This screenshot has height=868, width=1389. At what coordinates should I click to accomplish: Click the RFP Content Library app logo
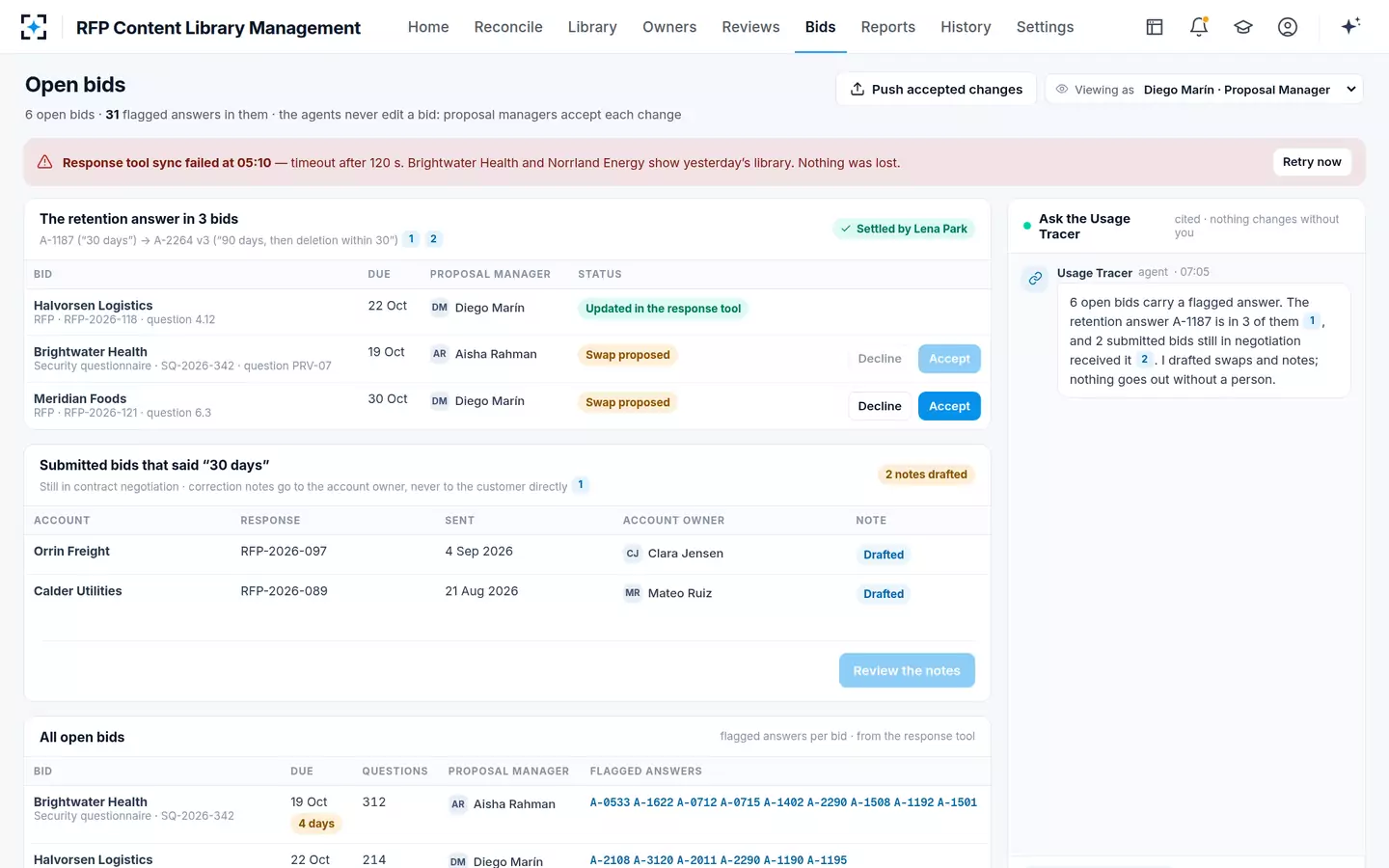pyautogui.click(x=34, y=27)
